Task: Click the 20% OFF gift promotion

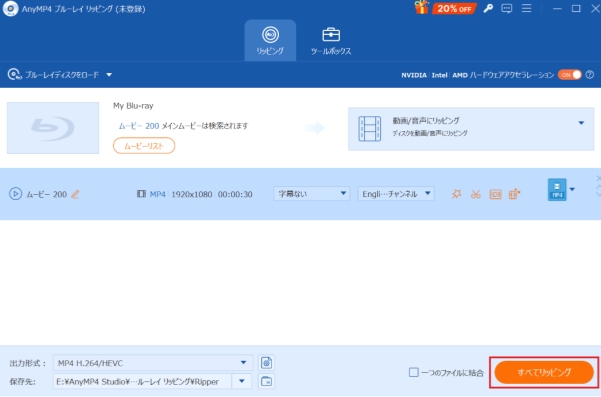Action: (445, 8)
